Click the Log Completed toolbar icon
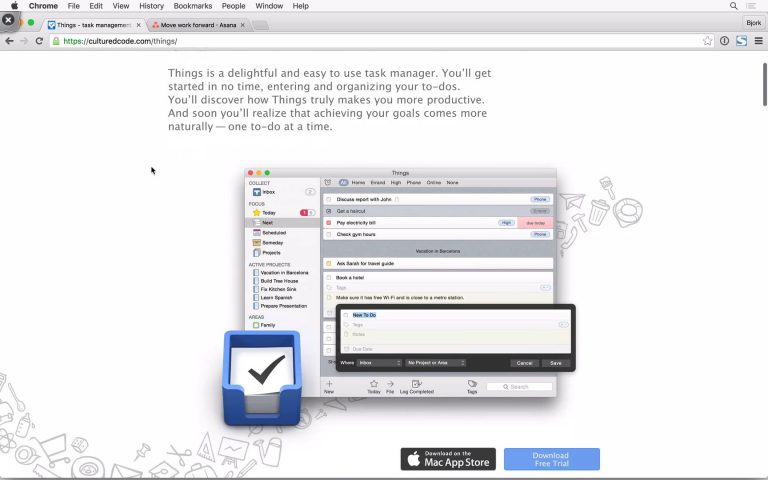The image size is (768, 480). (417, 386)
